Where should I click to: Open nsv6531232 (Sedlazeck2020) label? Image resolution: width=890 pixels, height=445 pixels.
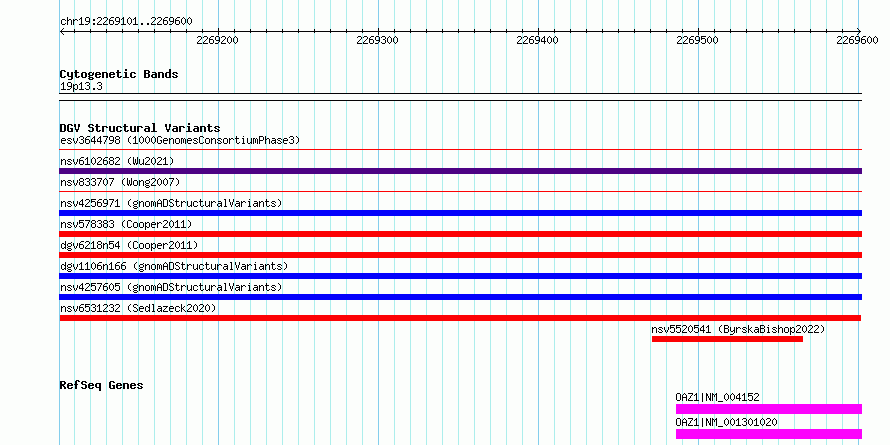coord(138,308)
